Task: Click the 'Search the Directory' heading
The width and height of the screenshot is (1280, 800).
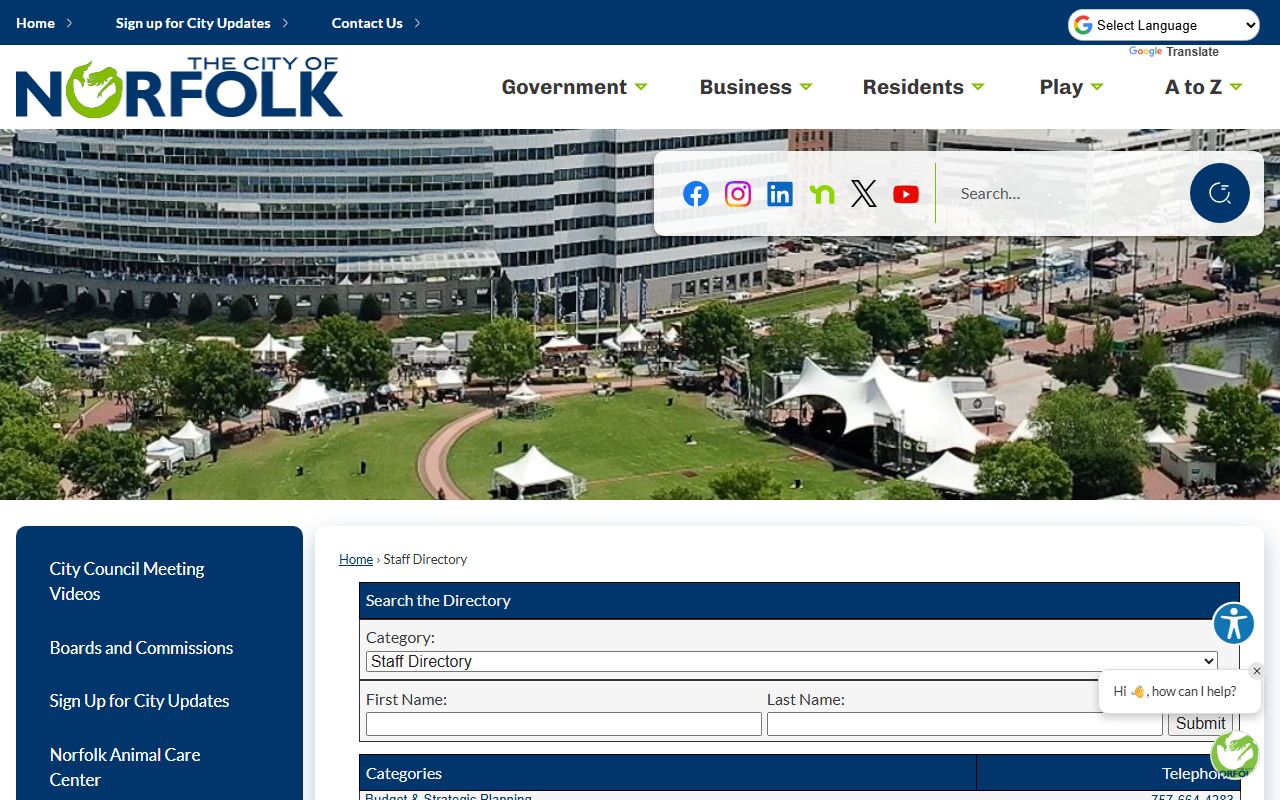Action: (x=438, y=600)
